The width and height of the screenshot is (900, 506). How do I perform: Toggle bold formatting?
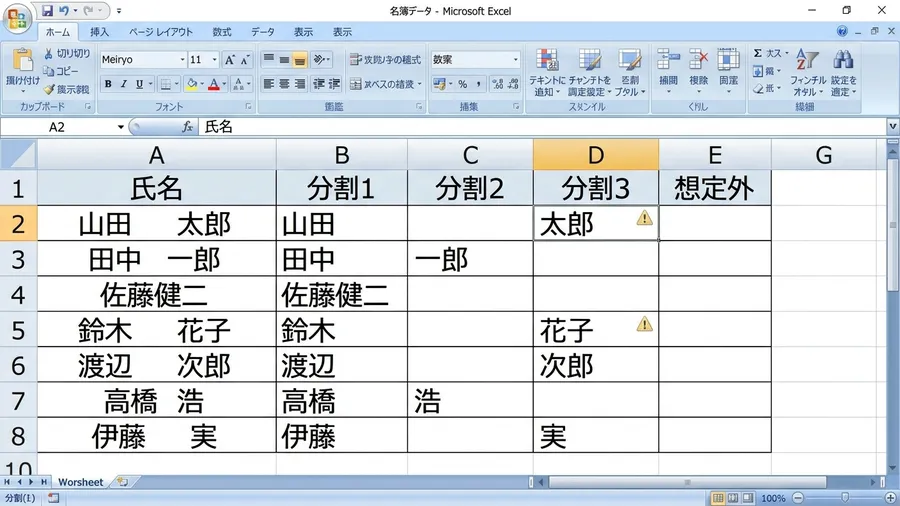pos(108,84)
